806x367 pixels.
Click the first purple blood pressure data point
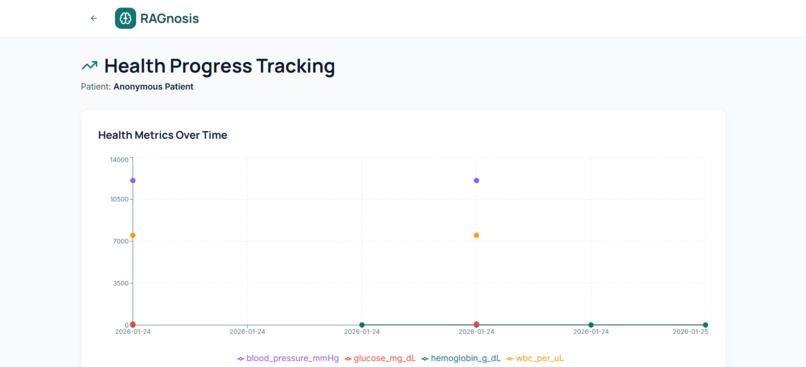coord(133,180)
